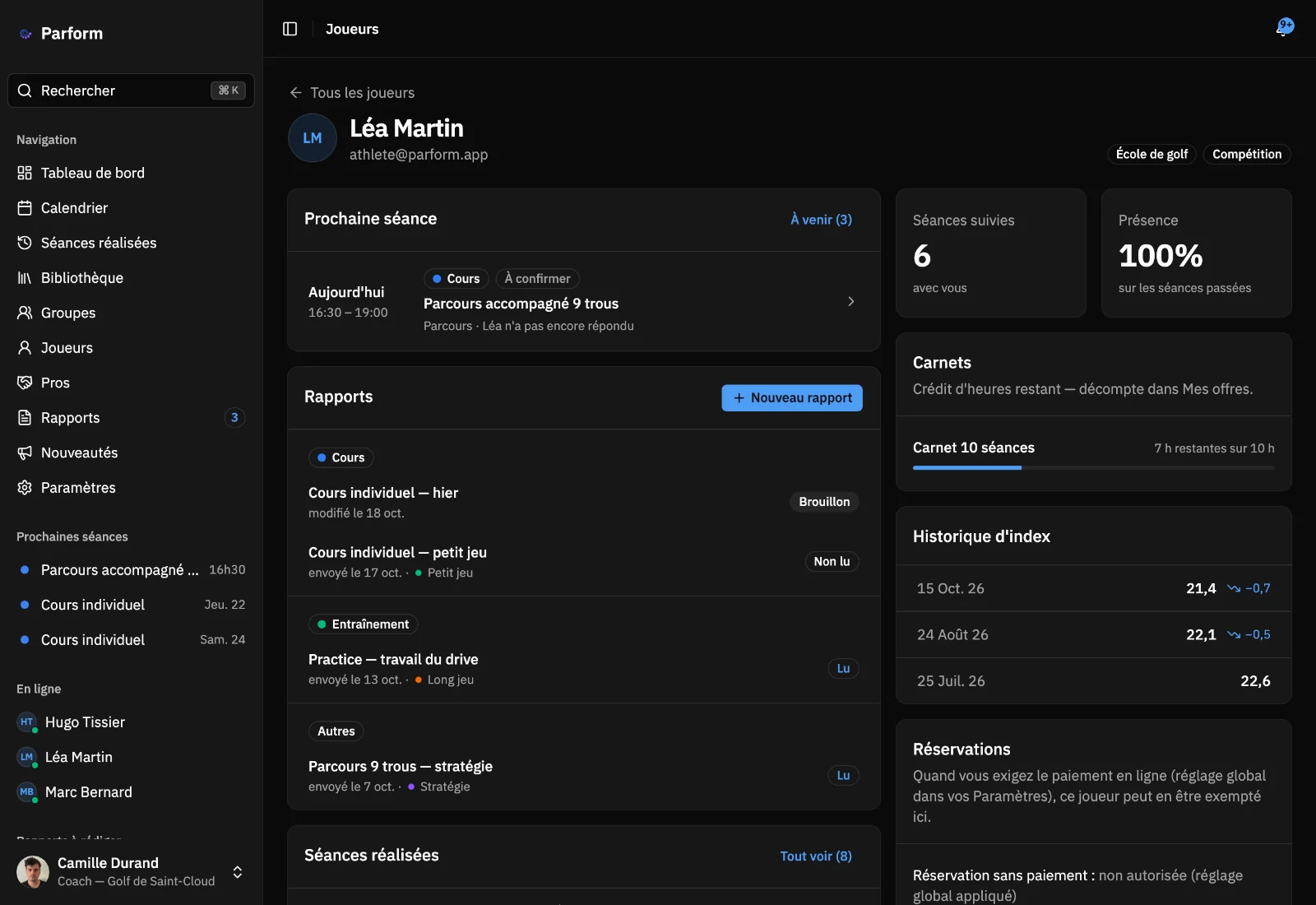Select the Compétition tag
This screenshot has width=1316, height=905.
[x=1247, y=154]
